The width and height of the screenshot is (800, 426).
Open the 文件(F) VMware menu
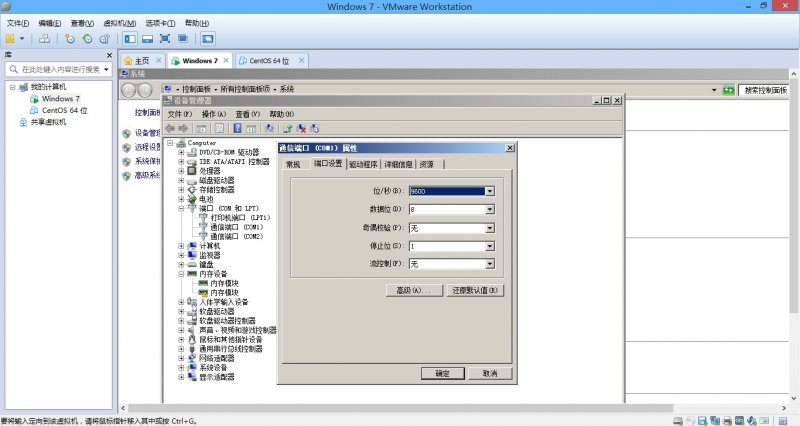18,23
